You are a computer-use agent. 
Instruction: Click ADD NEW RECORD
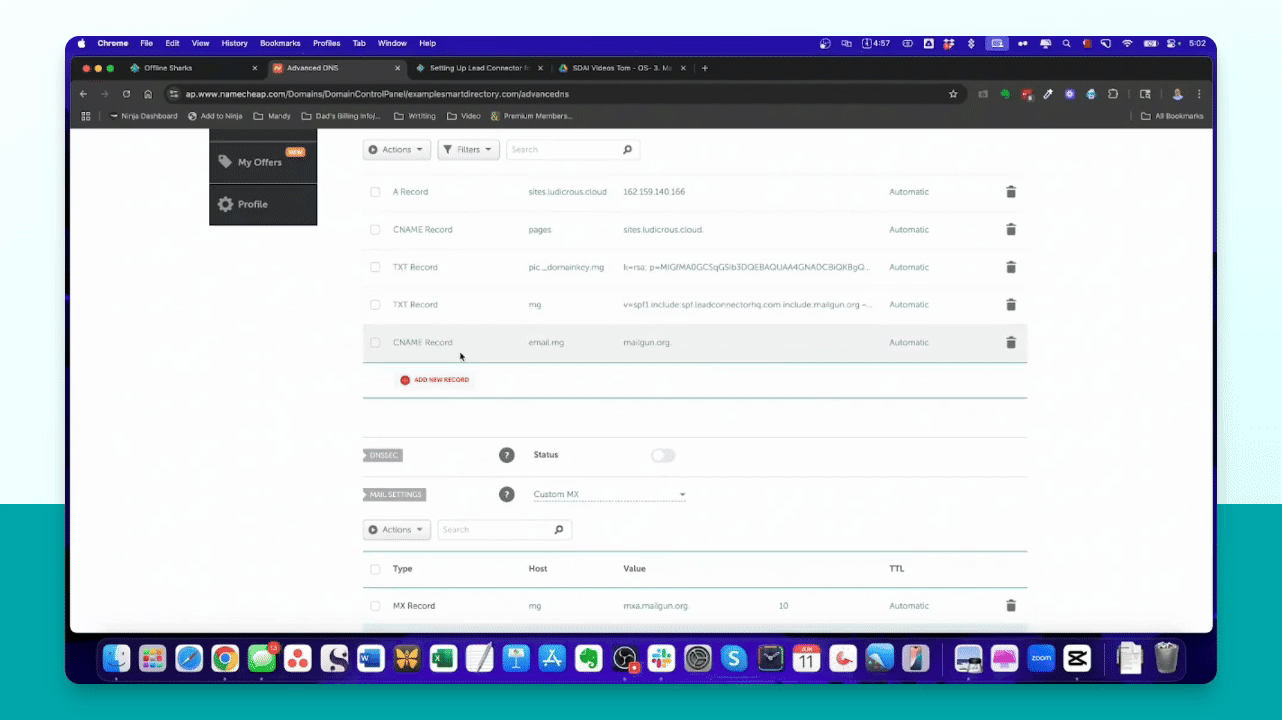pyautogui.click(x=441, y=380)
